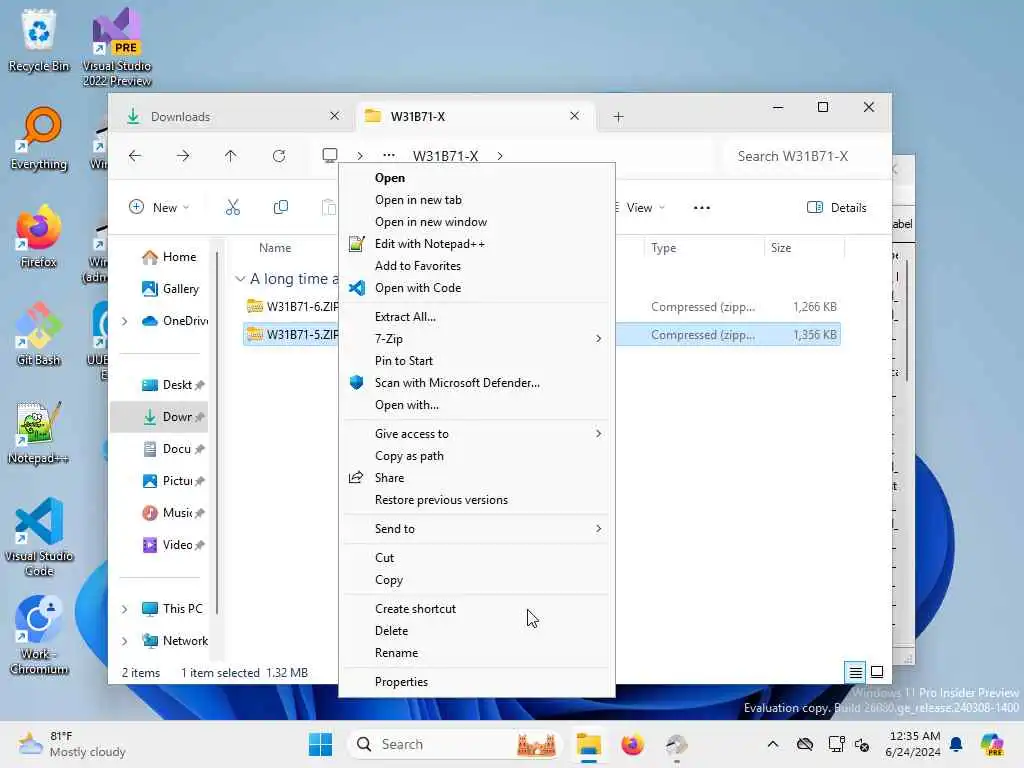Sort by the Type column header
The height and width of the screenshot is (768, 1024).
[x=703, y=248]
